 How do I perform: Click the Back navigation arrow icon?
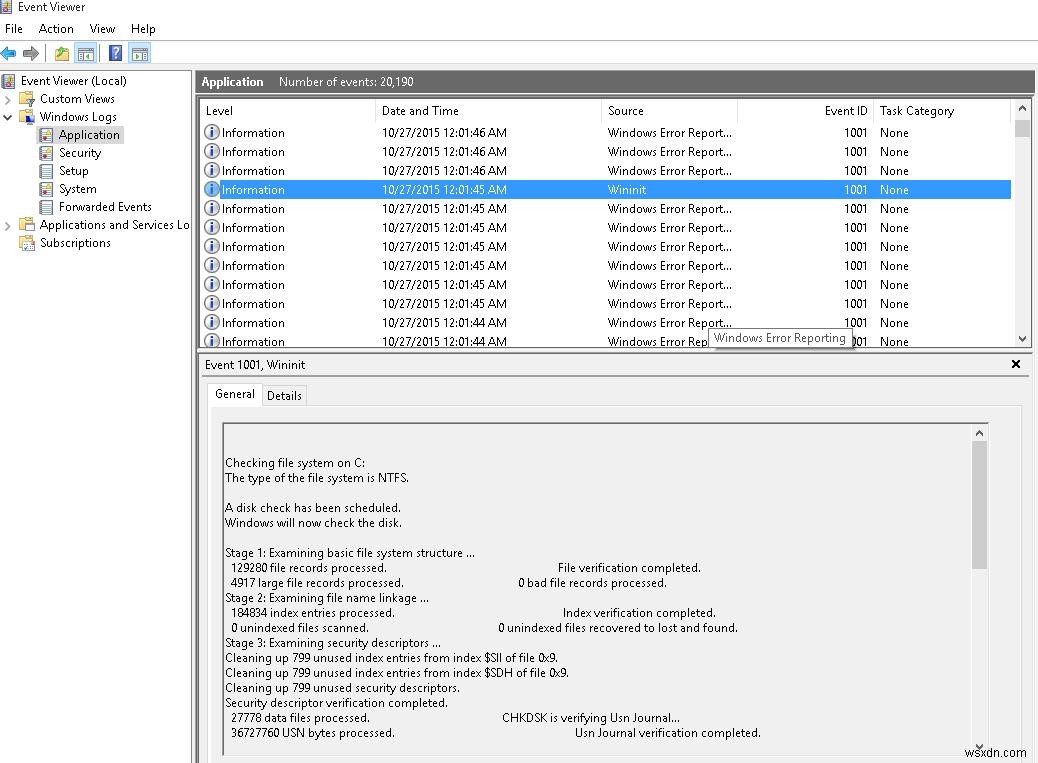click(10, 53)
